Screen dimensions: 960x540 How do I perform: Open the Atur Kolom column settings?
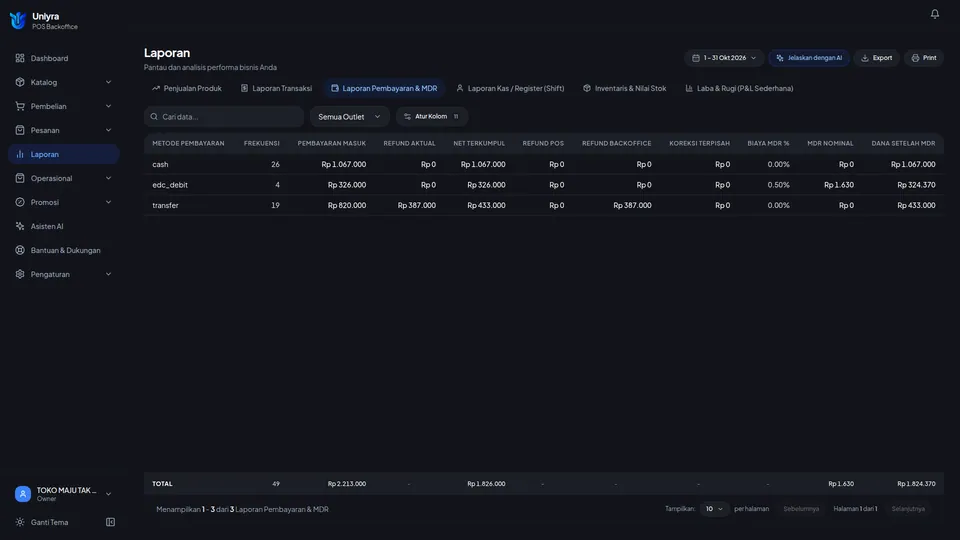point(432,116)
